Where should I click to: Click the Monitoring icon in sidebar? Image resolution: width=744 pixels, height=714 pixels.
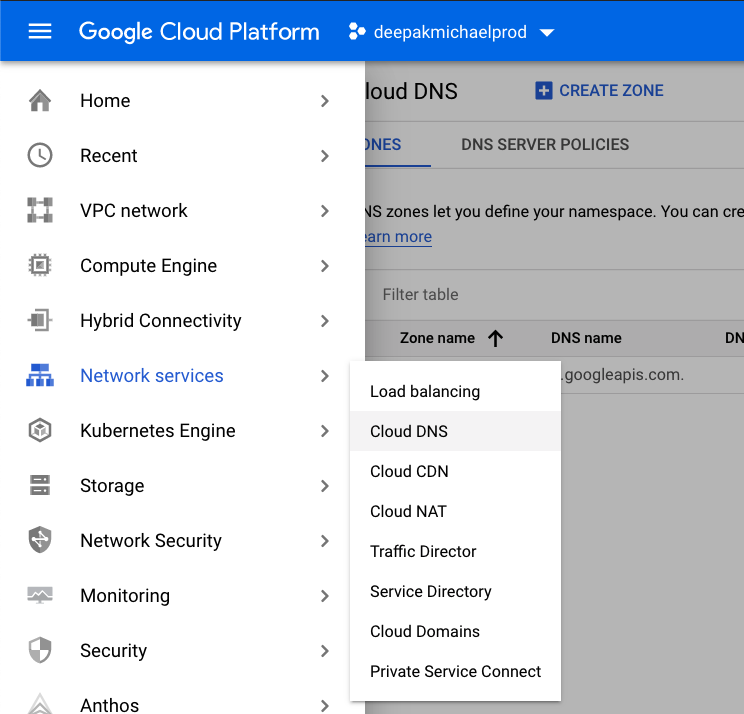tap(40, 596)
